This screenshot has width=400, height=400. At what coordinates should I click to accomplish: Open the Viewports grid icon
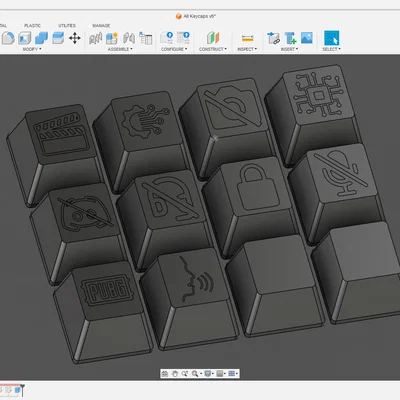click(231, 374)
